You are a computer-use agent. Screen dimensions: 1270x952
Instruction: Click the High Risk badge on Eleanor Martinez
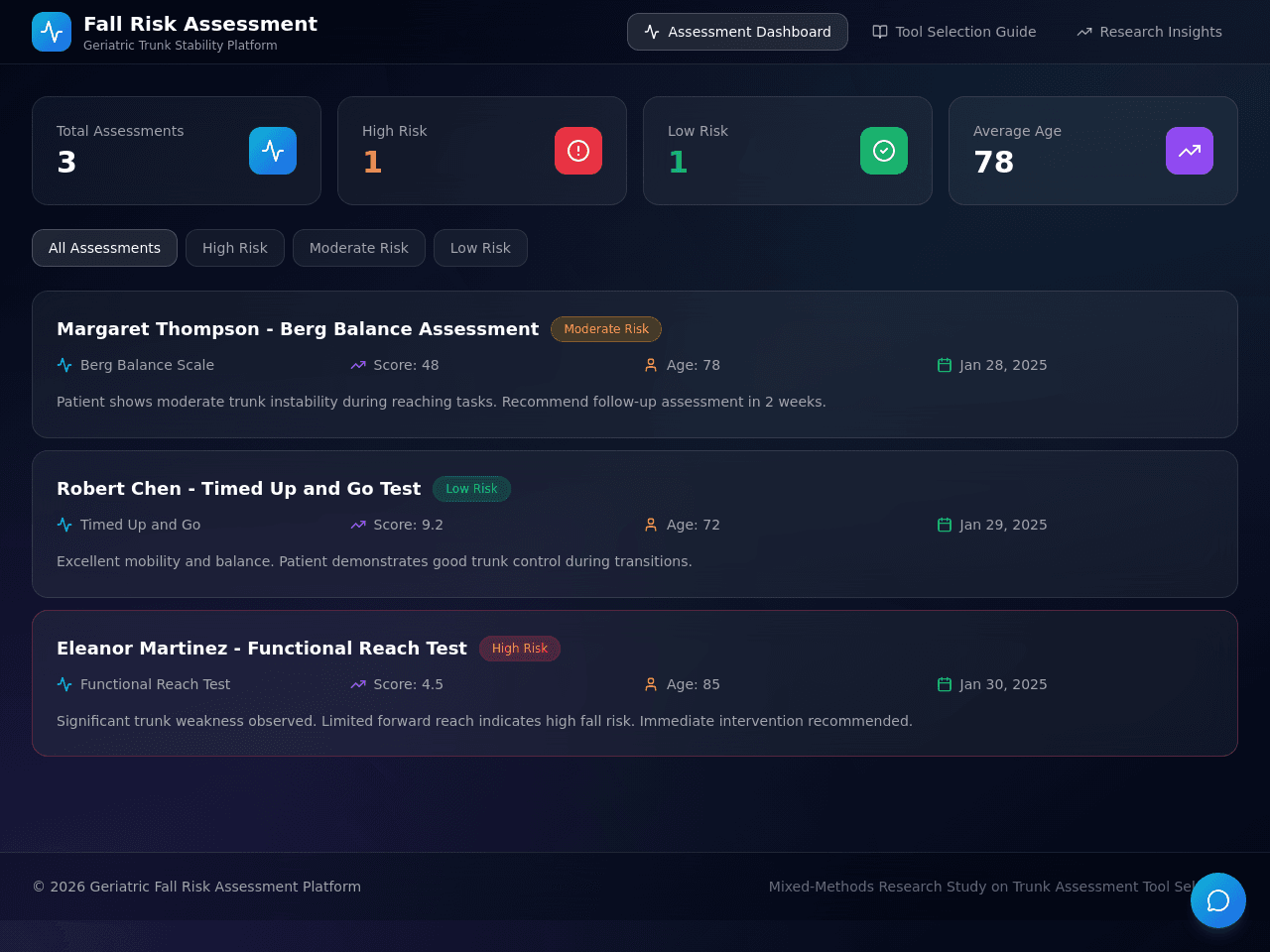pyautogui.click(x=520, y=649)
